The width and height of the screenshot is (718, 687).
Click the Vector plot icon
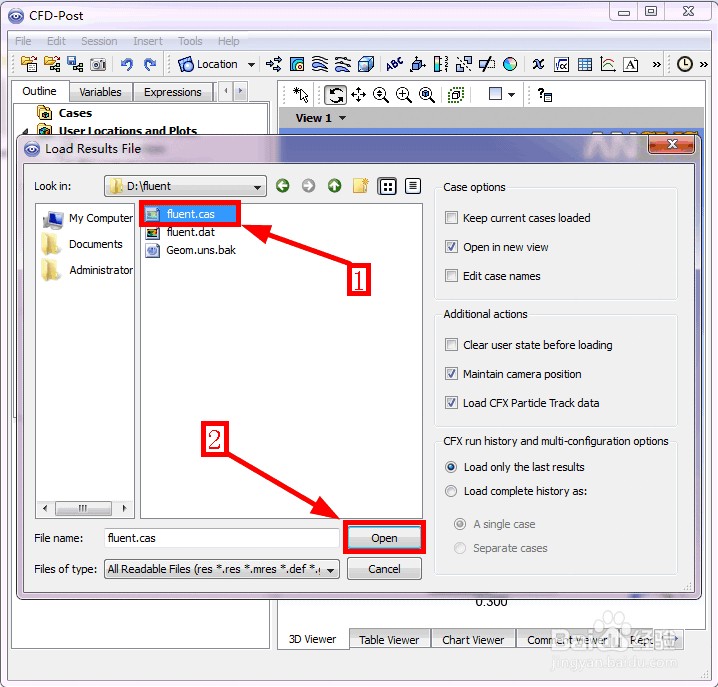pyautogui.click(x=274, y=65)
